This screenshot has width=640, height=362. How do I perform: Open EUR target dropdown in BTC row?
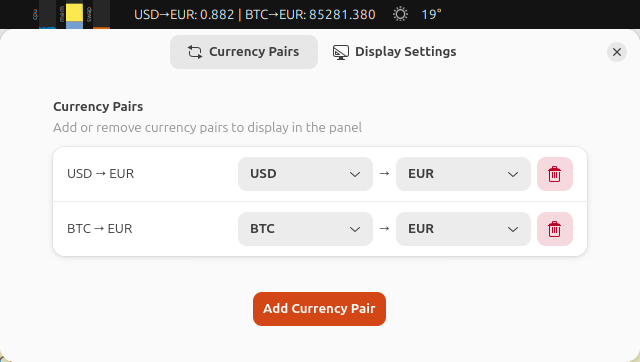click(x=463, y=229)
